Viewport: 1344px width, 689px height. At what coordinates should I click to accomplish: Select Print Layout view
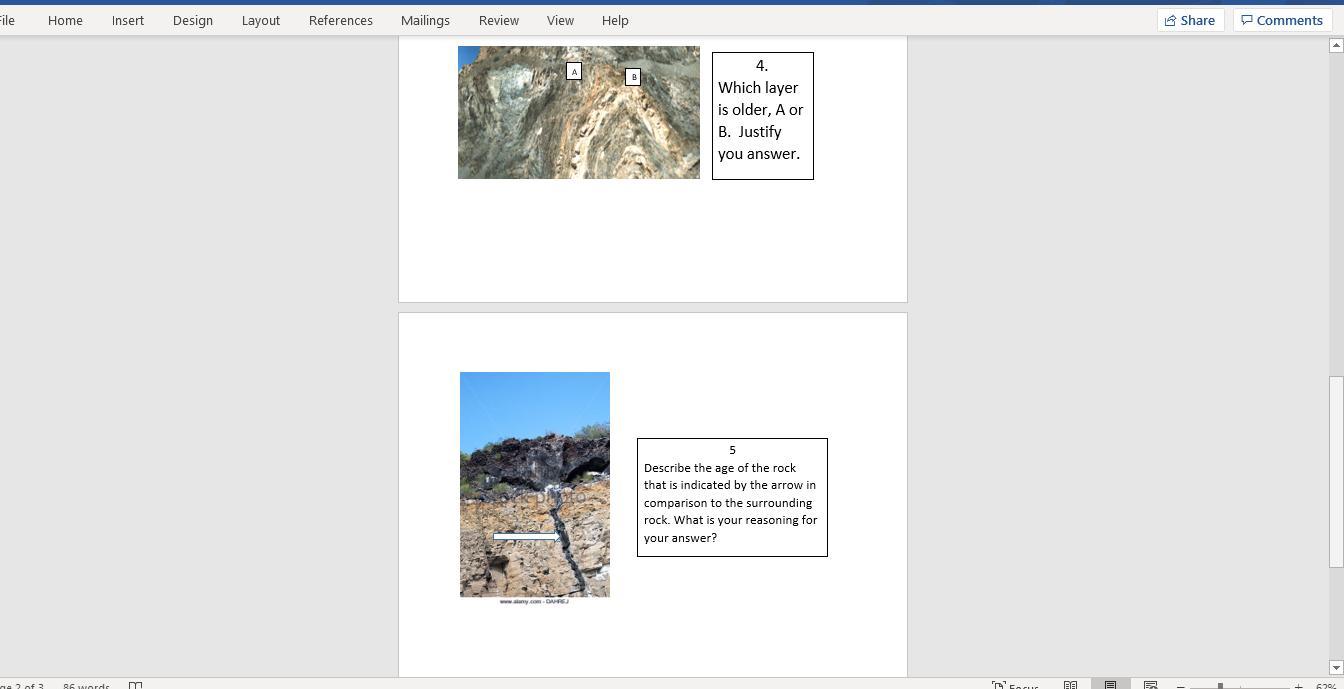1110,685
